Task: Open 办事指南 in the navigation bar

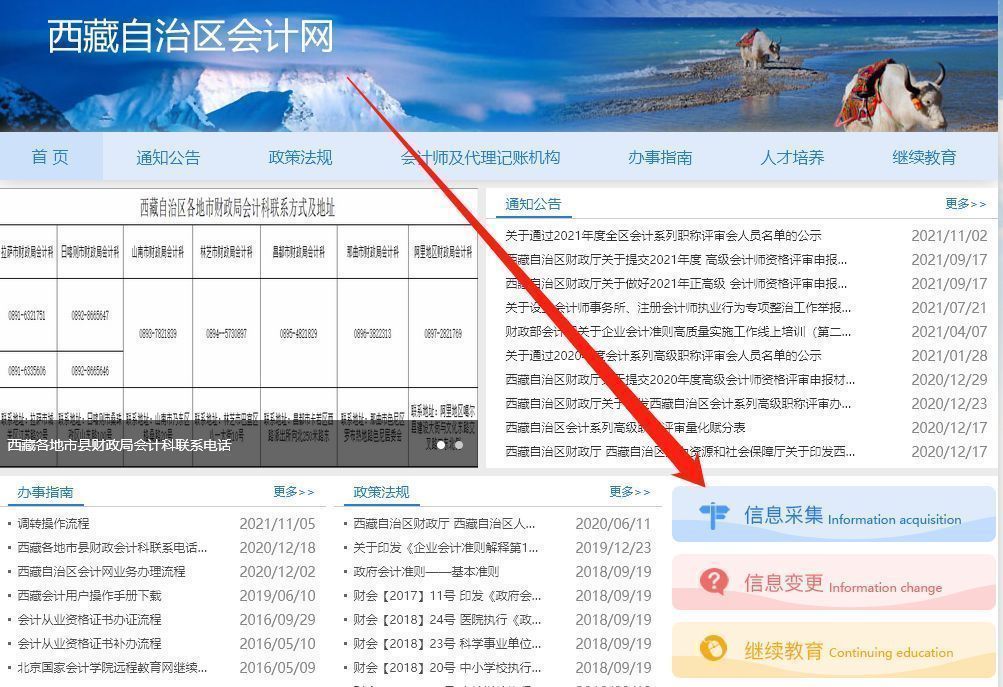Action: [660, 157]
